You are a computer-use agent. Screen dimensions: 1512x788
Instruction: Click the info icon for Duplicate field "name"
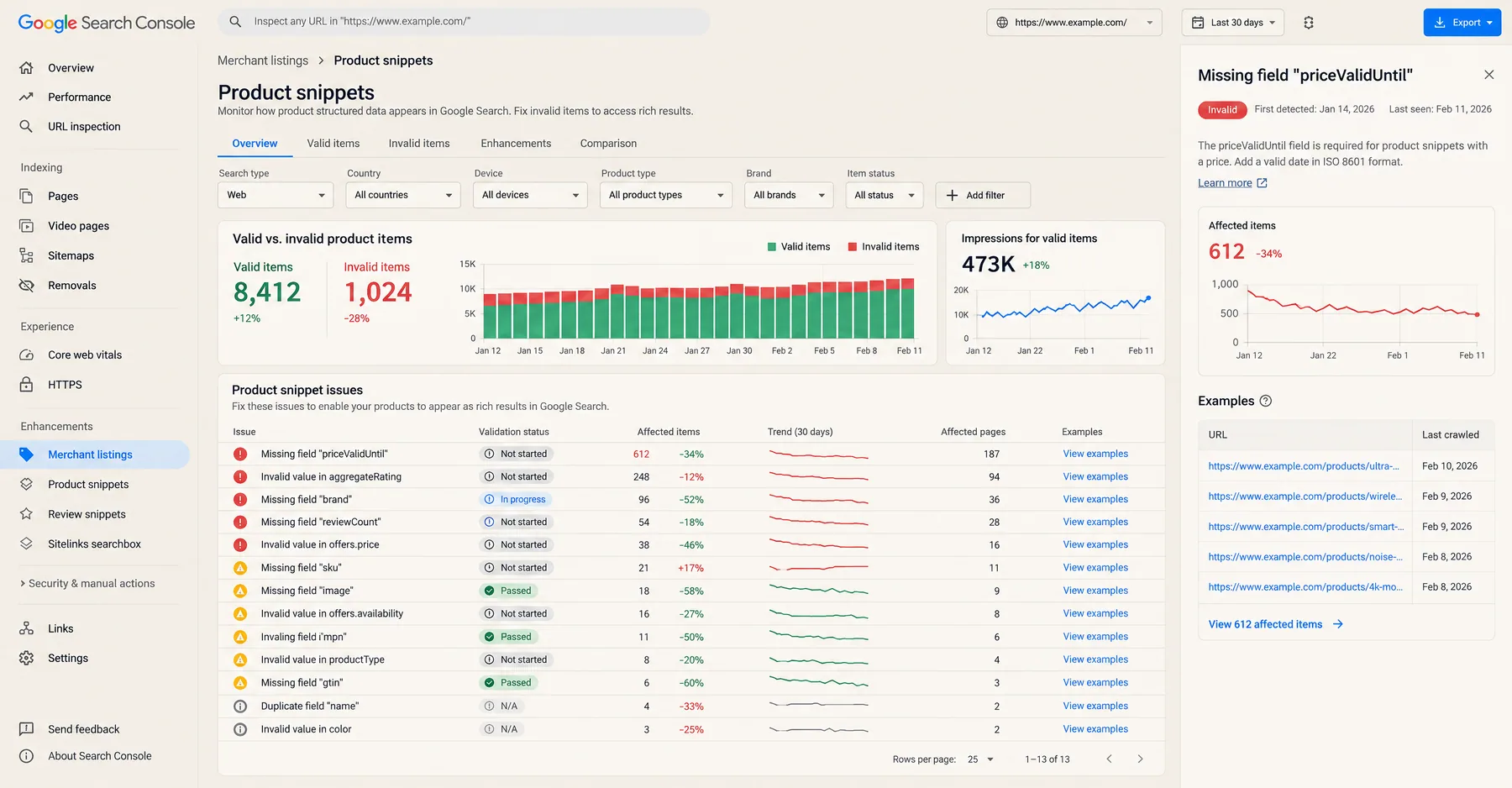(x=240, y=707)
